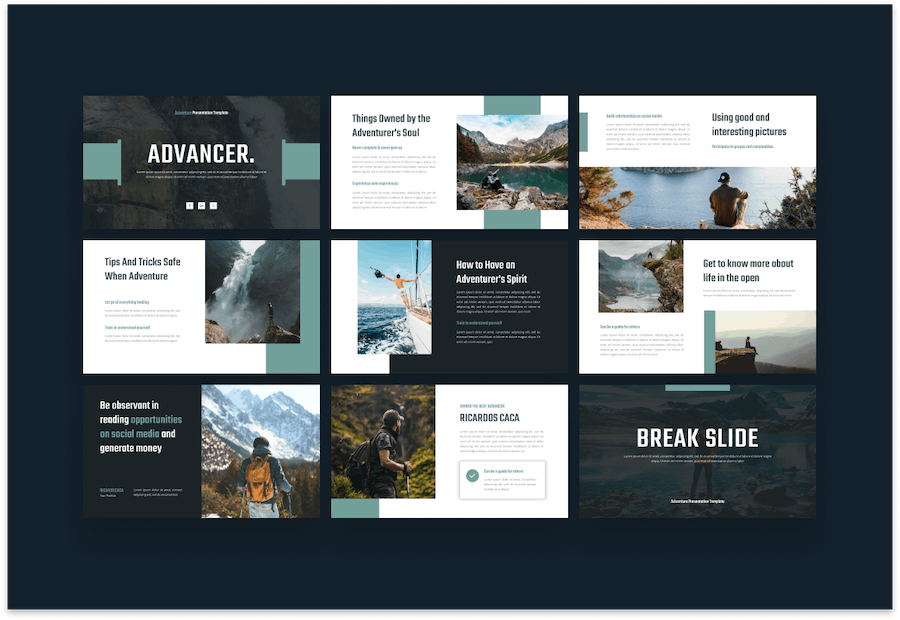Click the LinkedIn icon on the ADVANCER slide

[201, 206]
